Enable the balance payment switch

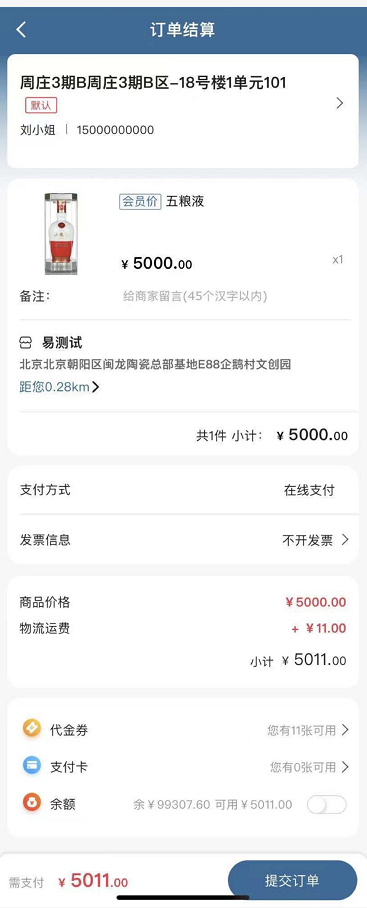pos(326,804)
